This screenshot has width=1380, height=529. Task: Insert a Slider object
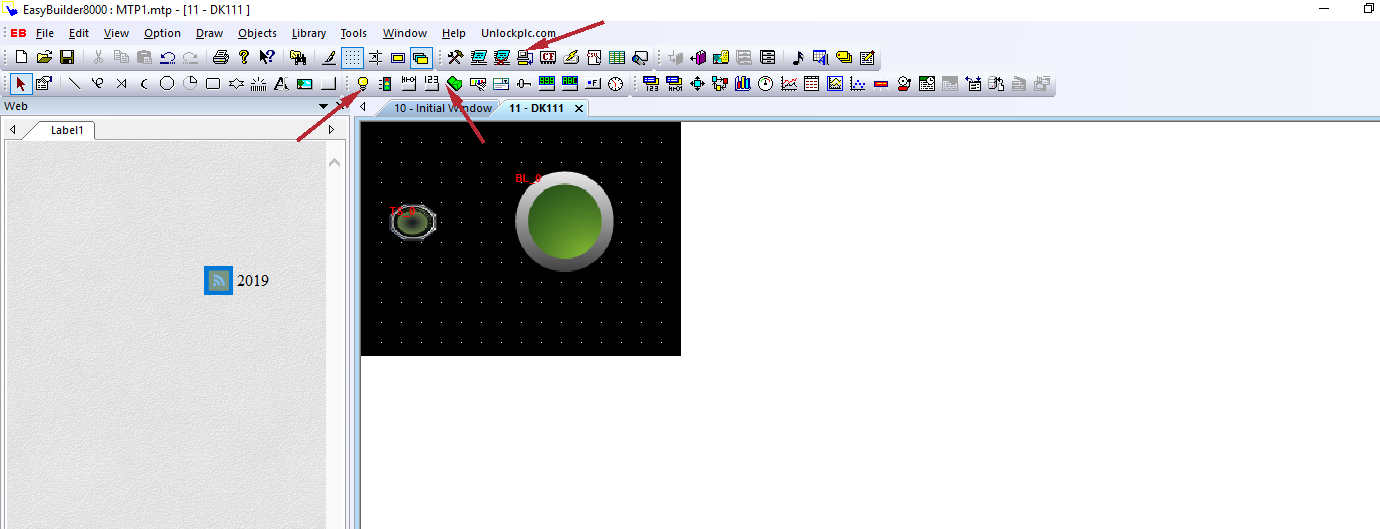coord(524,83)
